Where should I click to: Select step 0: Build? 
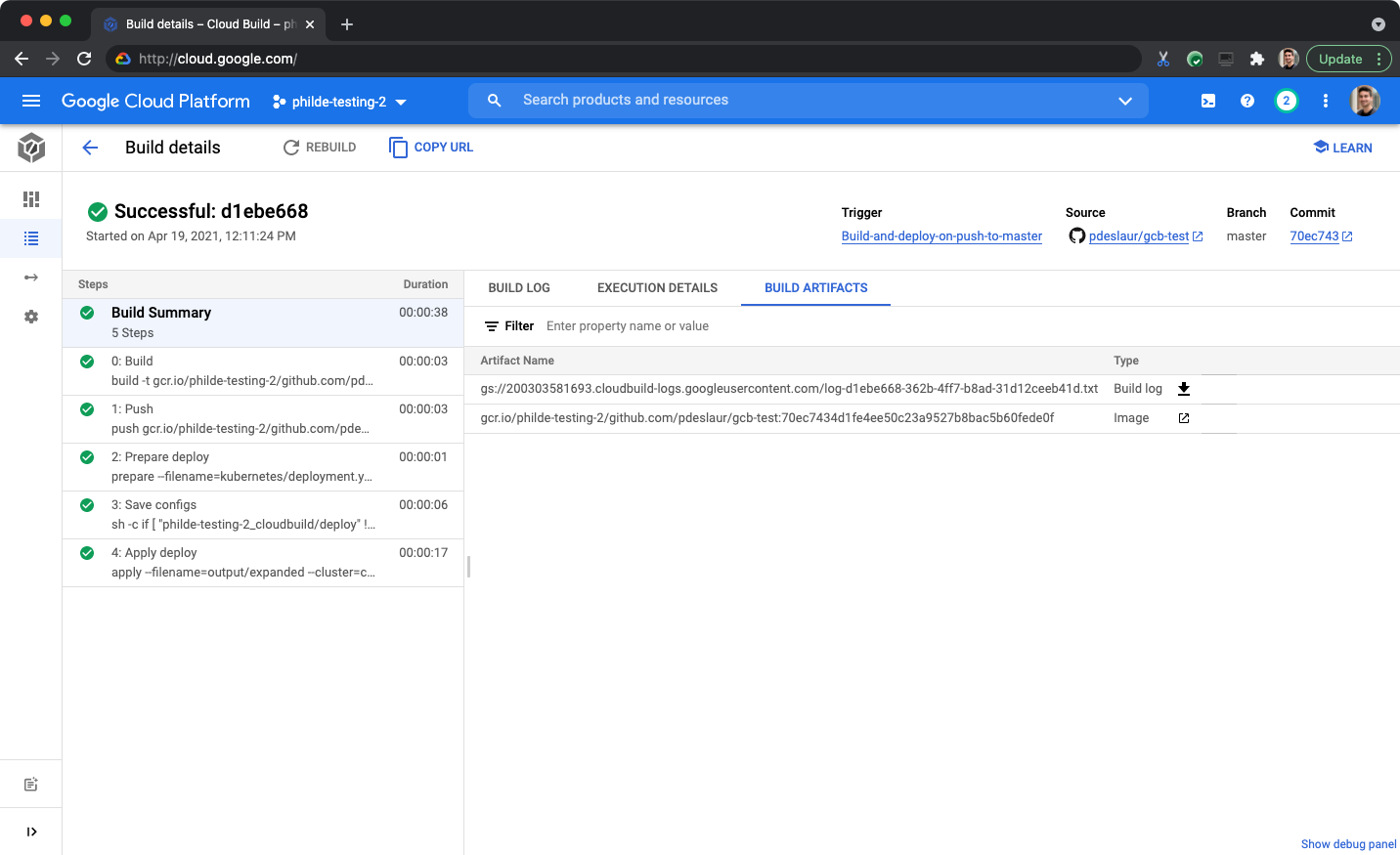[263, 371]
